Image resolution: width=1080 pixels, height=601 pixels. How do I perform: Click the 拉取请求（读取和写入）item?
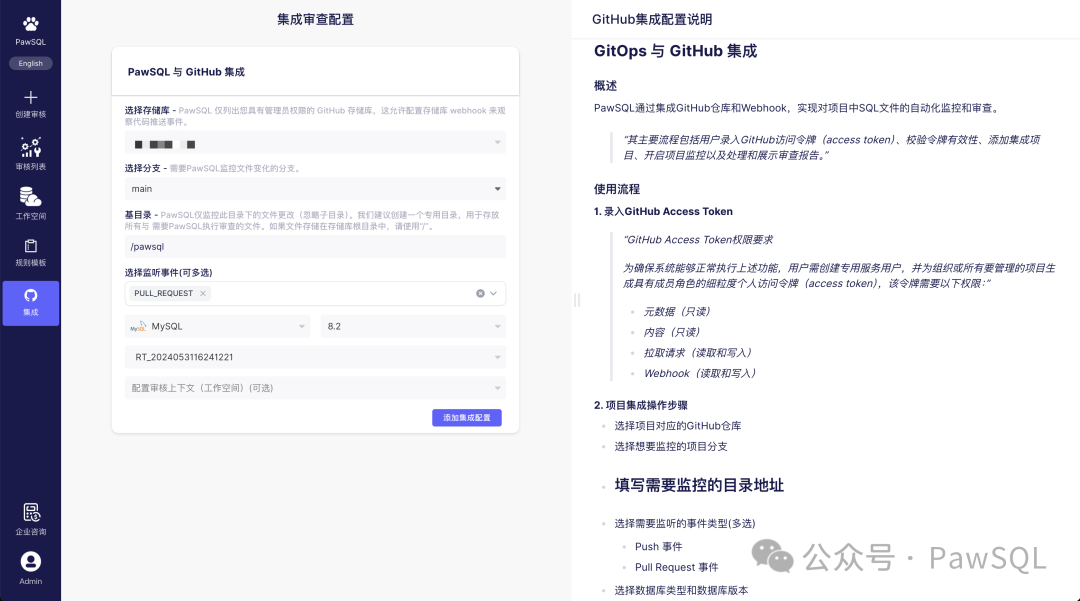697,352
